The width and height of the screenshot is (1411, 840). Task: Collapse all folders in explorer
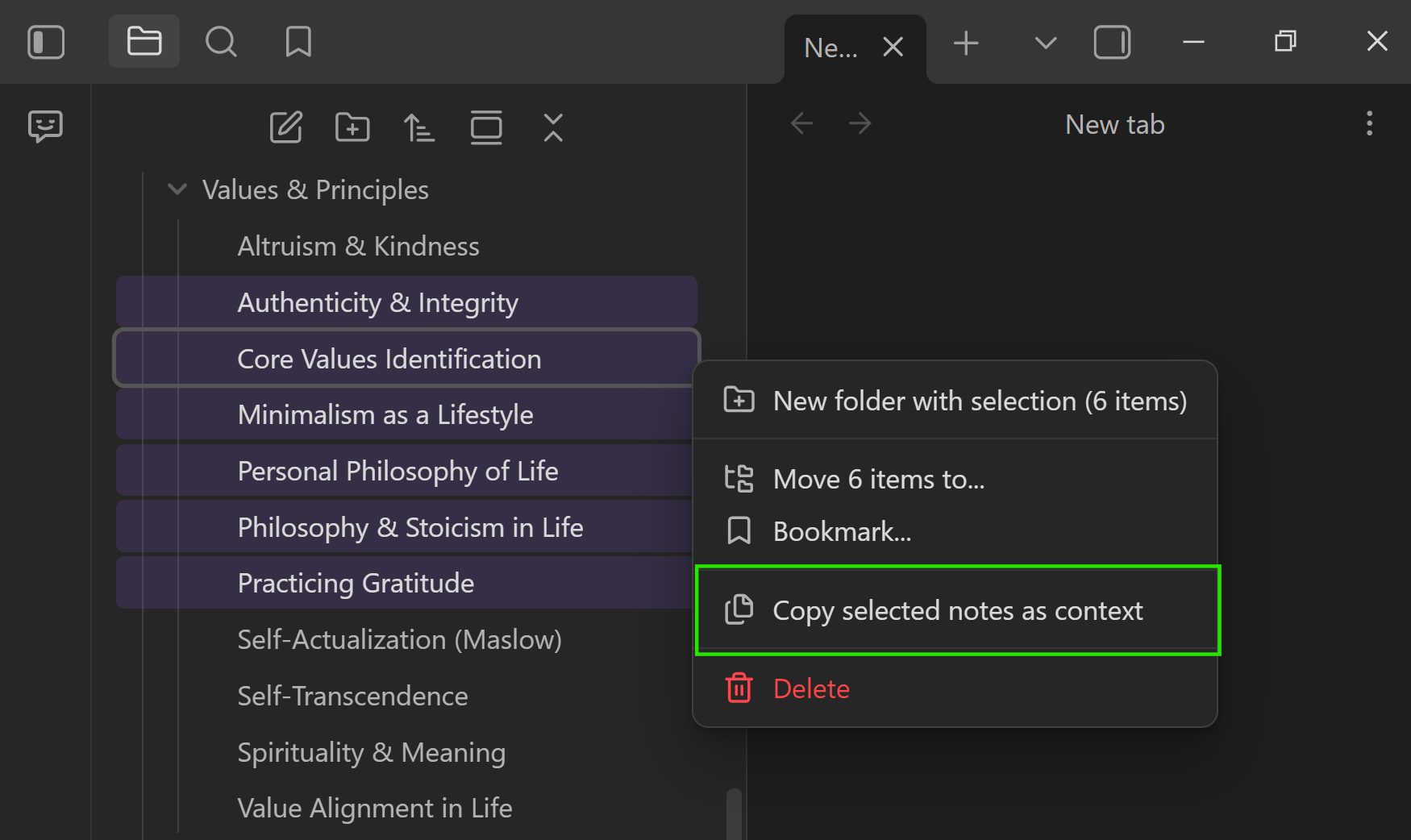[553, 127]
